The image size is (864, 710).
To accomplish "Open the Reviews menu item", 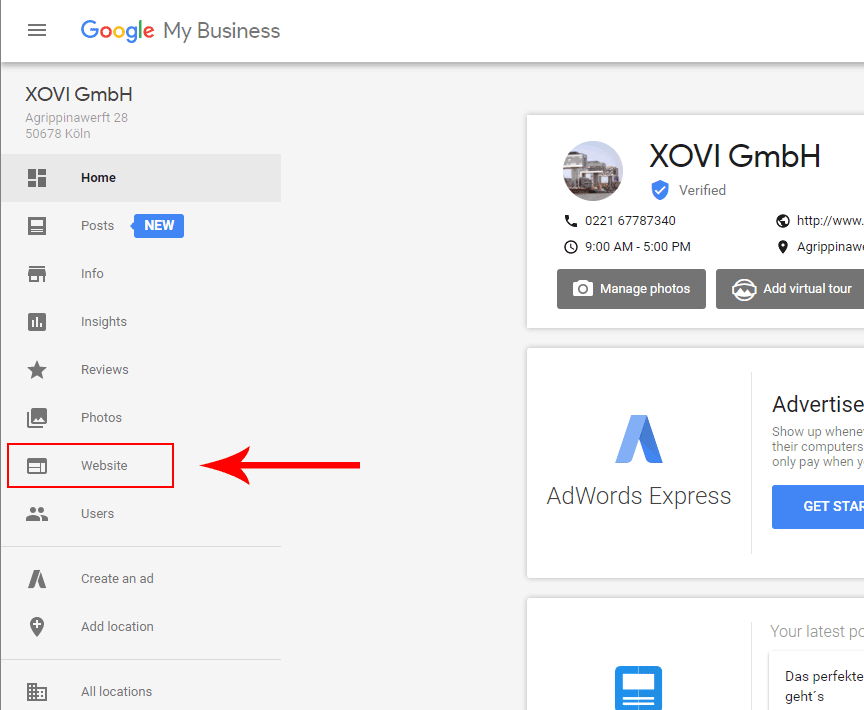I will 141,370.
